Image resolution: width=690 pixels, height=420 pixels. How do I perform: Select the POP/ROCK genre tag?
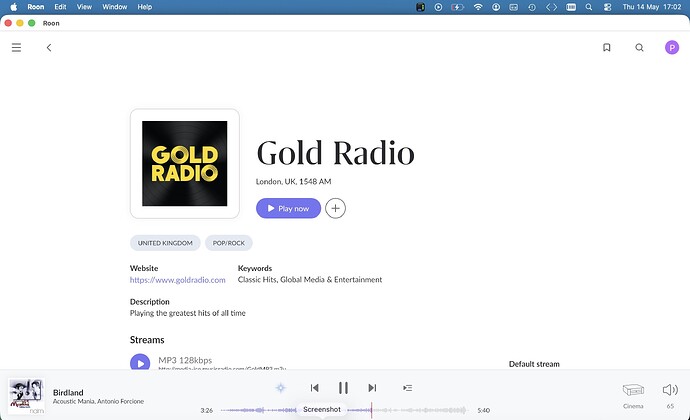tap(228, 243)
